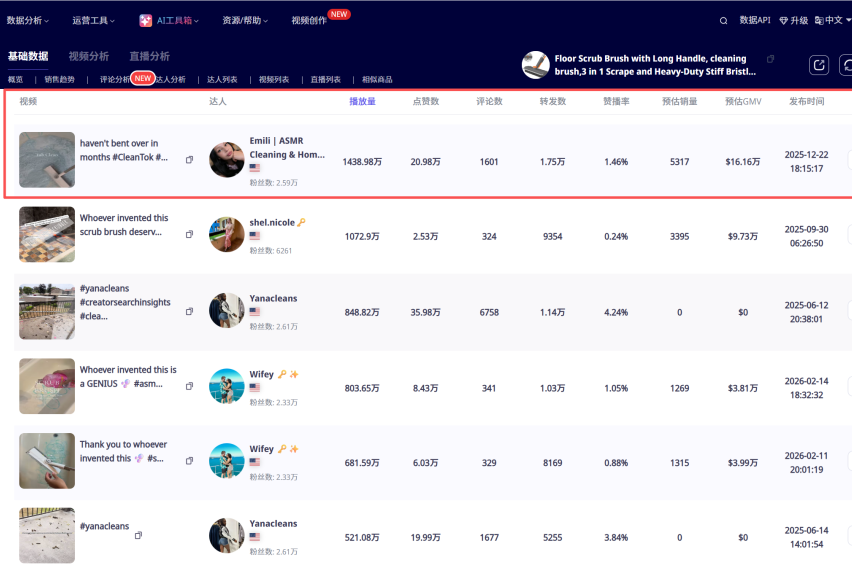Click the search magnifier icon in top bar
The height and width of the screenshot is (567, 852).
click(x=723, y=21)
